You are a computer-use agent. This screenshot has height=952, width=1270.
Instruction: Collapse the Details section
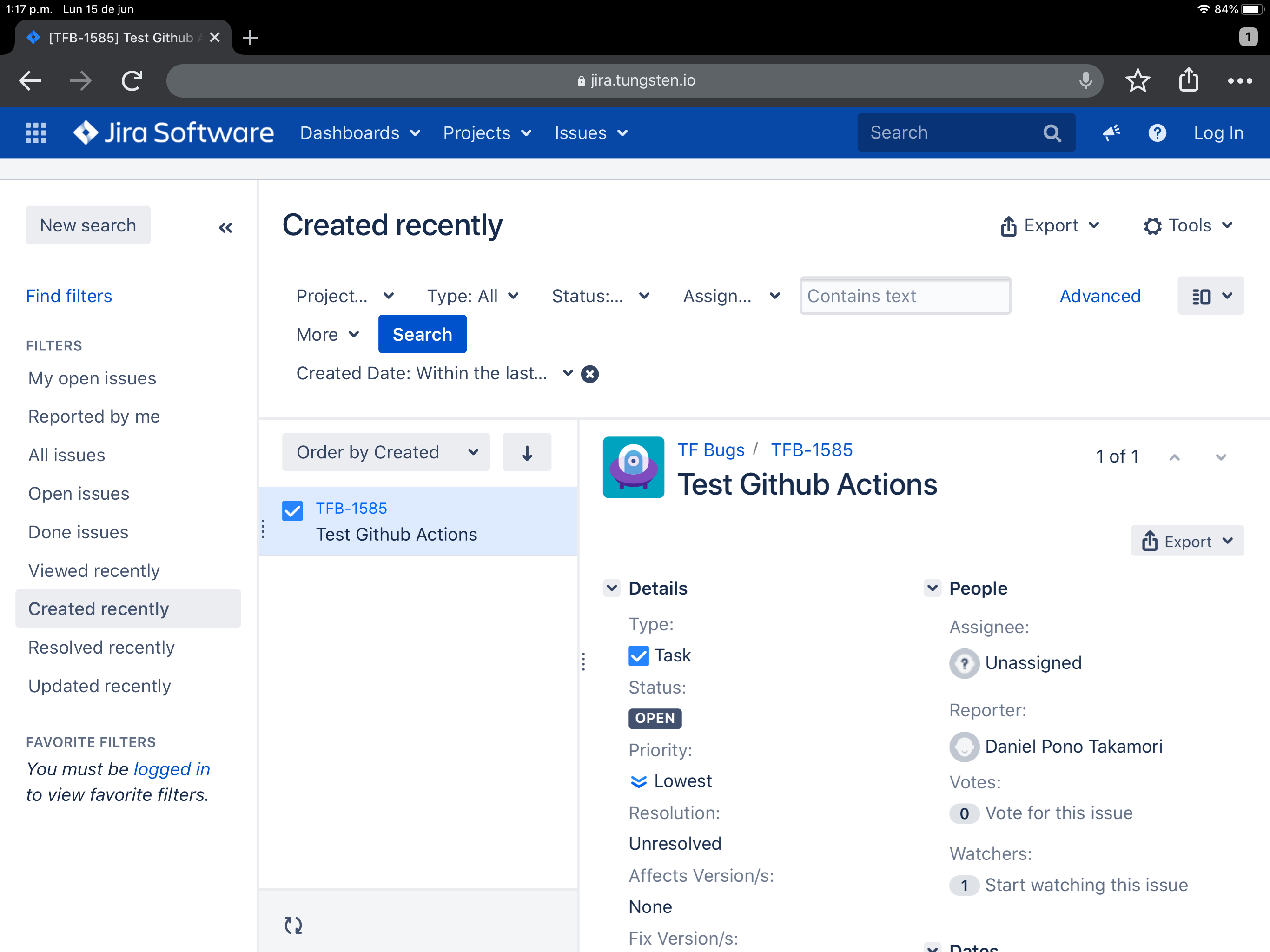[x=611, y=588]
